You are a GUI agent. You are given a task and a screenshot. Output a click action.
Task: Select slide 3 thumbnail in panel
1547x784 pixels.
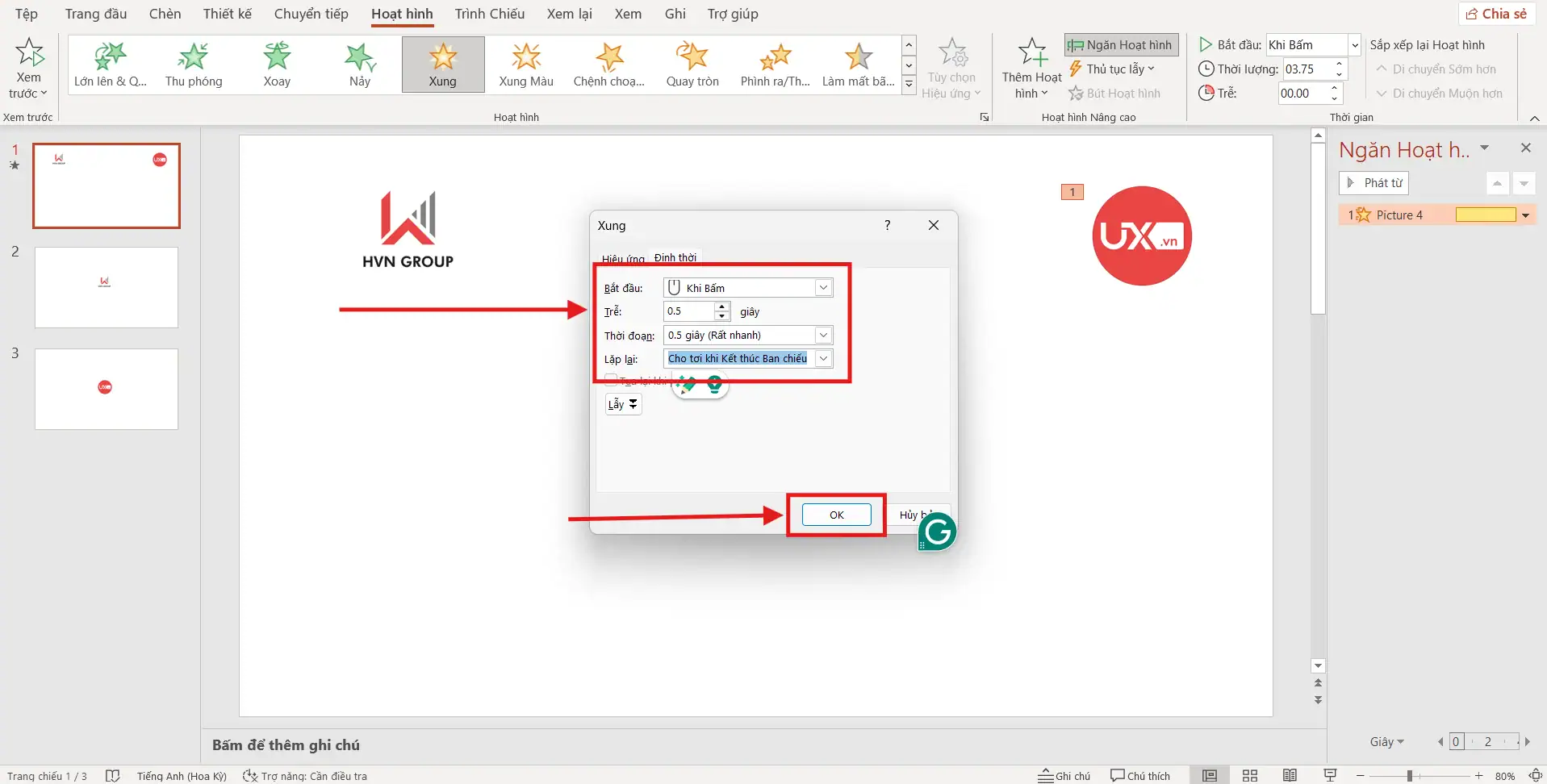[x=106, y=389]
